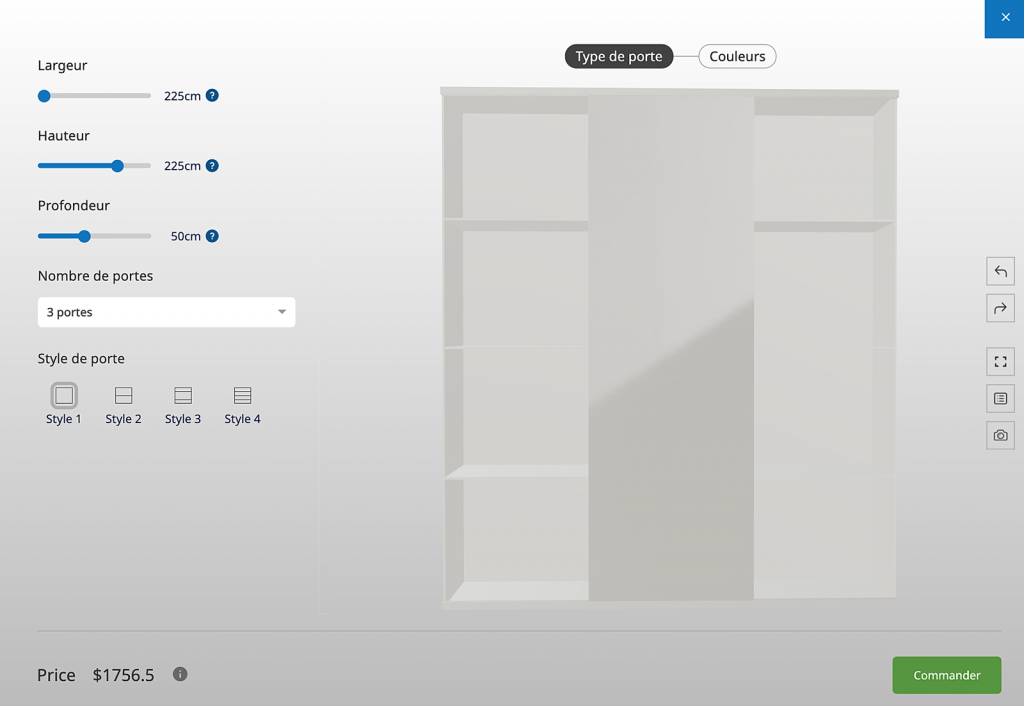Screen dimensions: 1024x706
Task: Click the Hauteur slider handle
Action: tap(118, 166)
